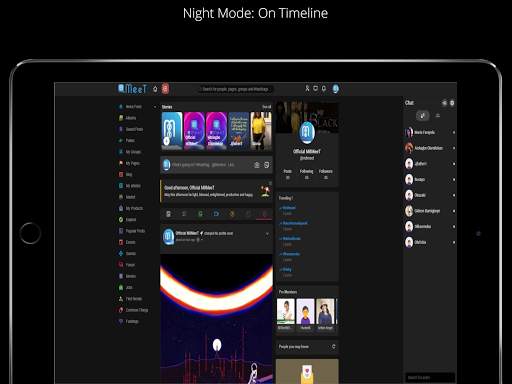The width and height of the screenshot is (512, 384).
Task: Click the first trending hashtag
Action: (x=289, y=208)
